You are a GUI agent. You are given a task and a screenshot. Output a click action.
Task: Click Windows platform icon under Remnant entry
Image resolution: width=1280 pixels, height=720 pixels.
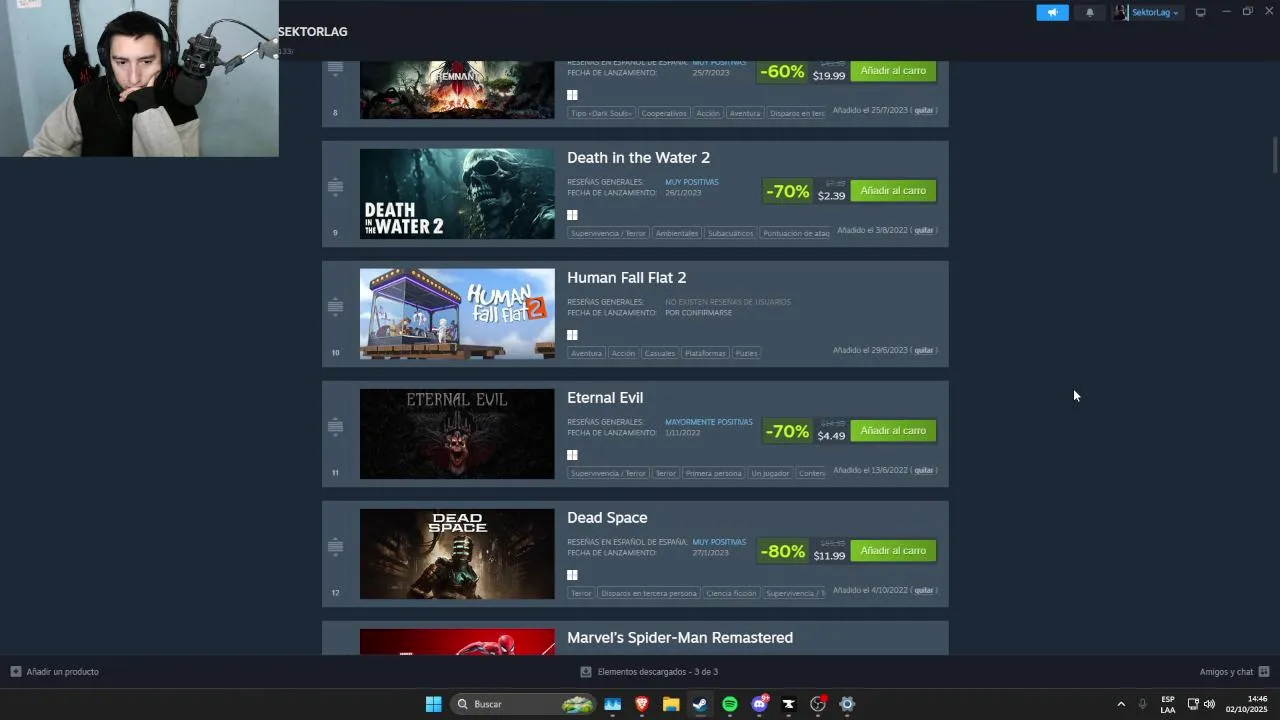572,95
